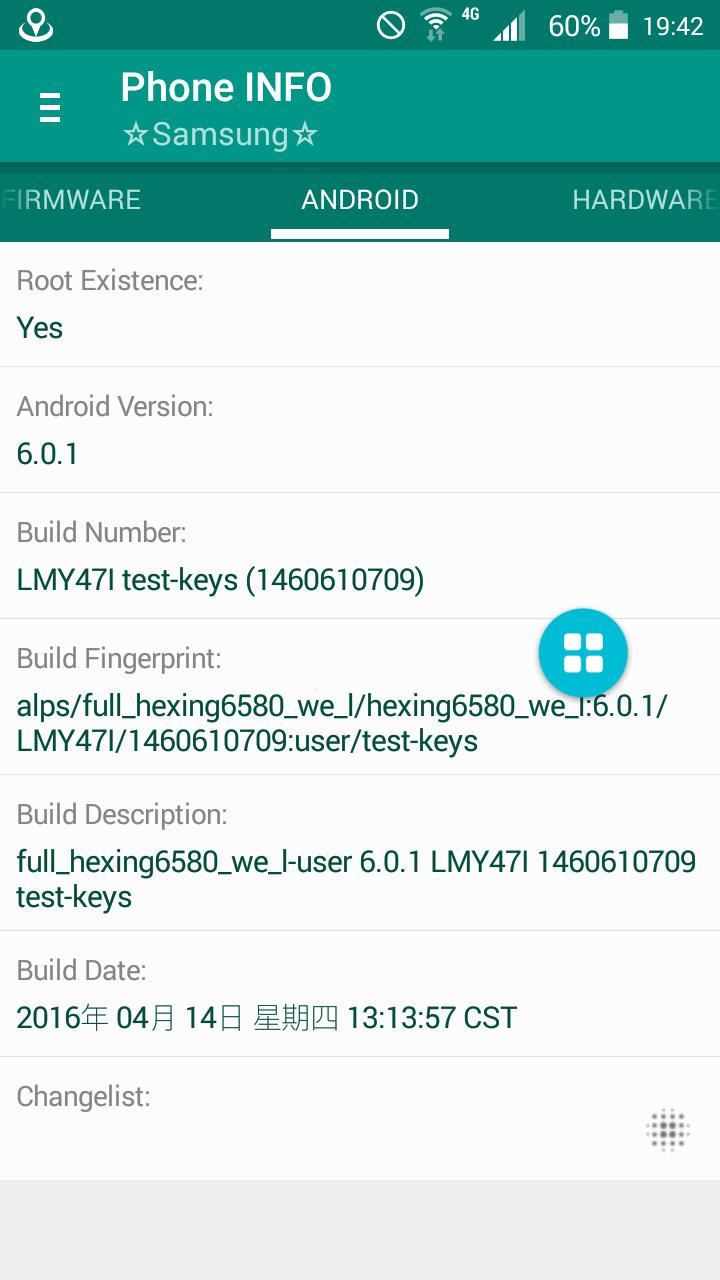Tap the Changelist row label
The height and width of the screenshot is (1280, 720).
click(x=84, y=1097)
